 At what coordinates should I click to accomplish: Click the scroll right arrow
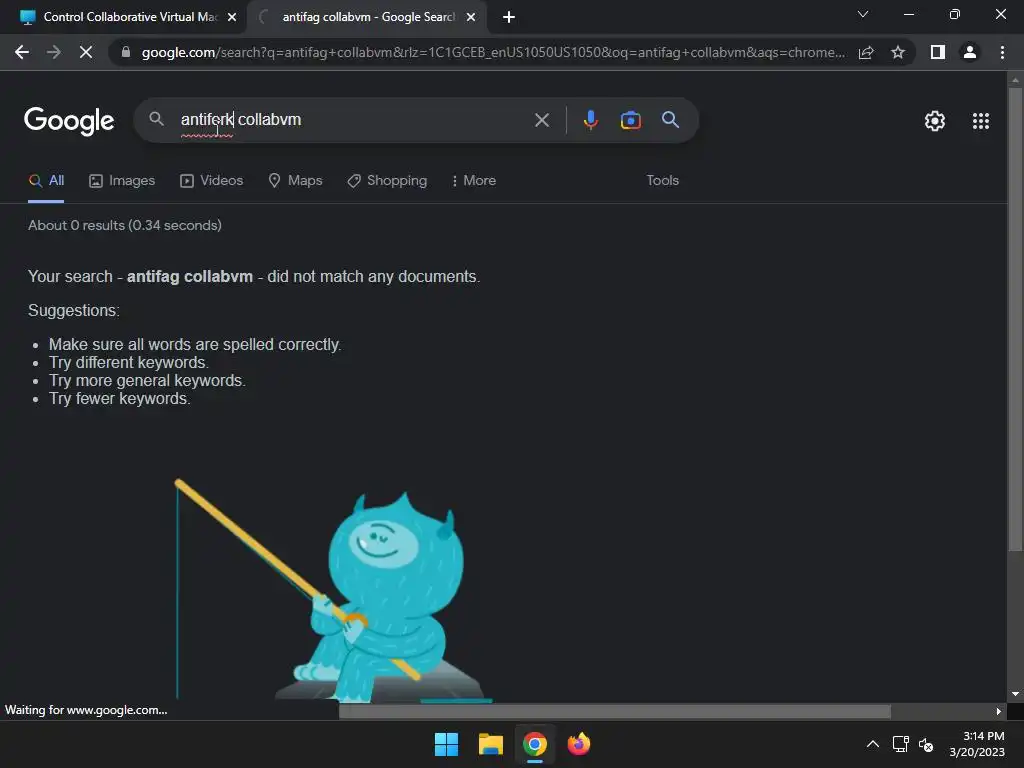pyautogui.click(x=999, y=711)
